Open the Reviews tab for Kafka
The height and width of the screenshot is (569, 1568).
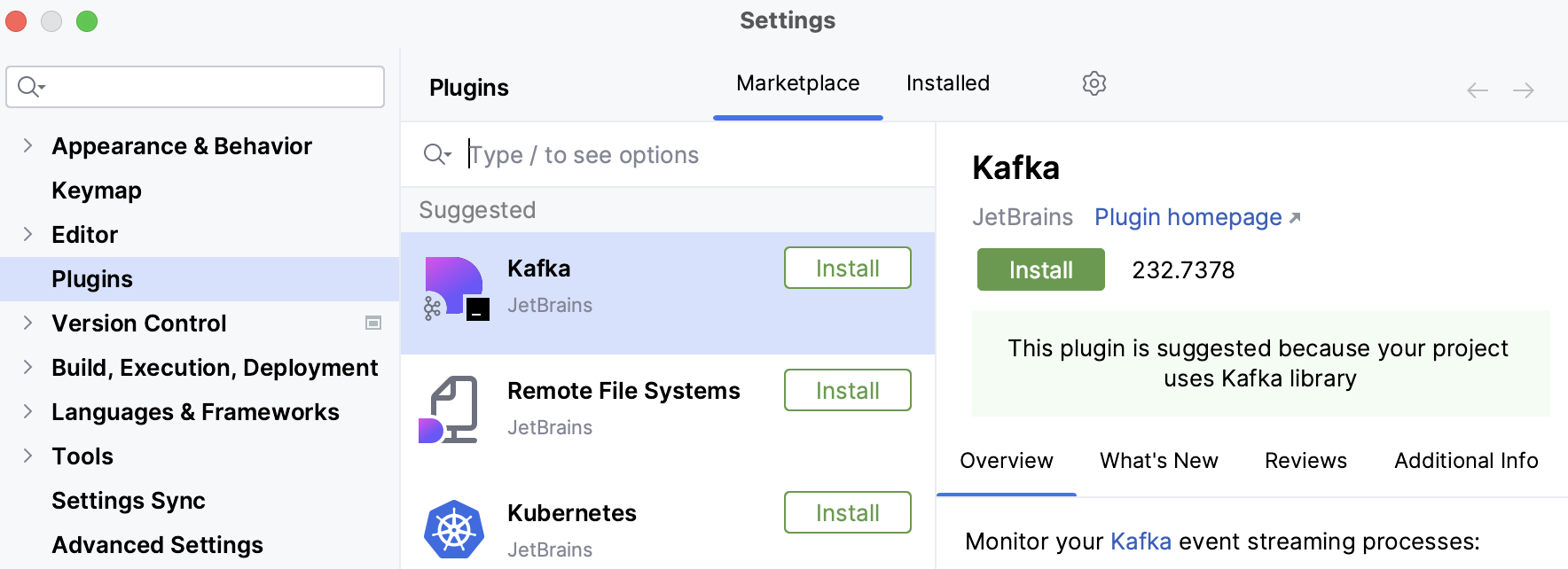tap(1305, 461)
